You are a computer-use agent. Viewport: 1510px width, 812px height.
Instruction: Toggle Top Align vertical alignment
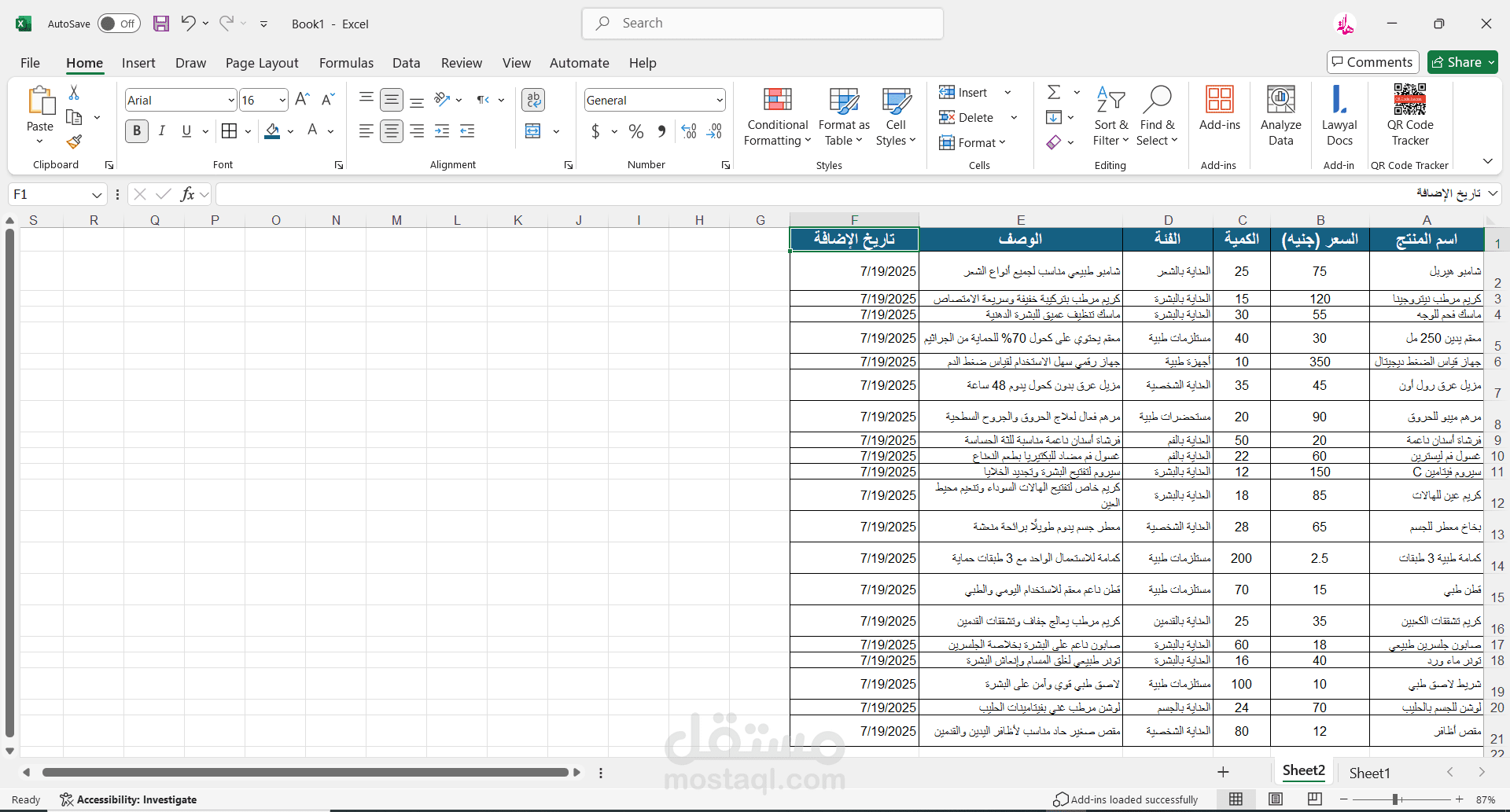366,99
